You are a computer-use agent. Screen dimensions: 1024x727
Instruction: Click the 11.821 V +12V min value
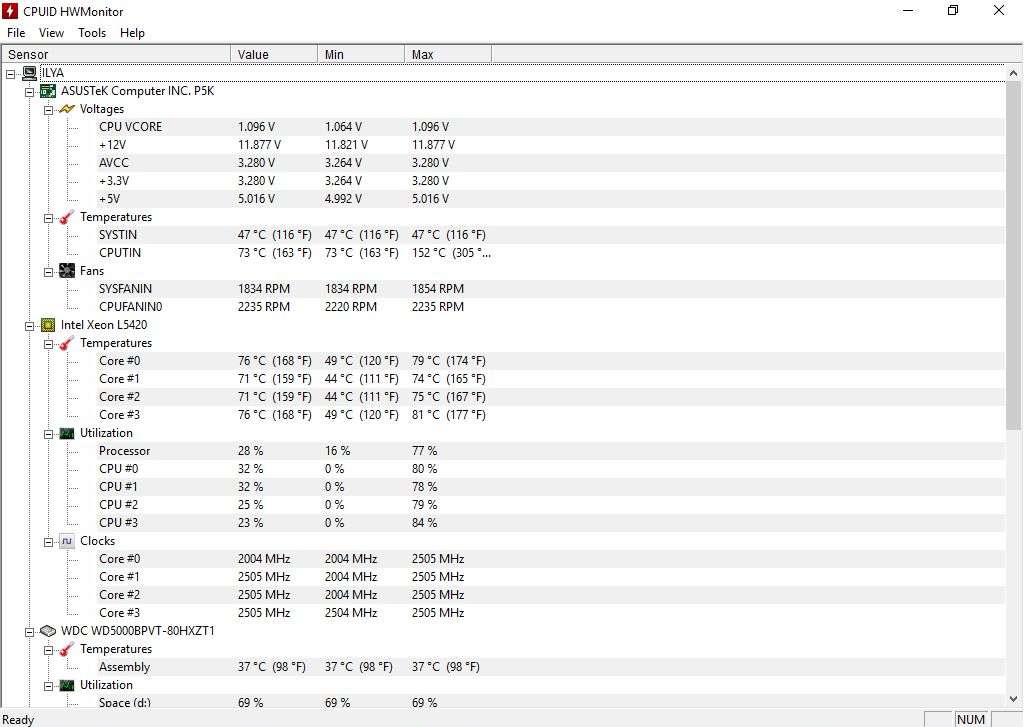(x=346, y=145)
